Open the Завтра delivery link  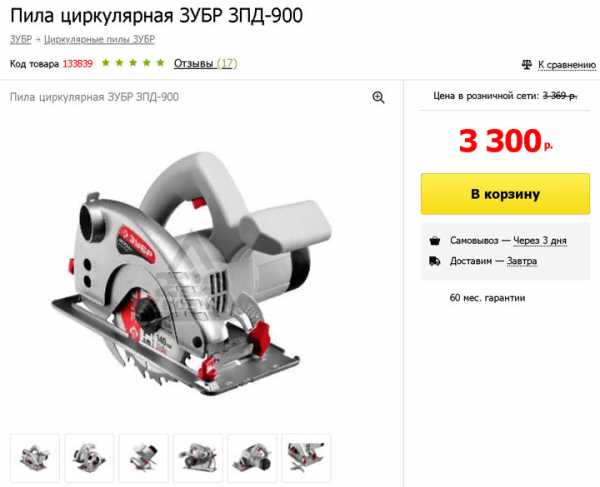point(522,261)
